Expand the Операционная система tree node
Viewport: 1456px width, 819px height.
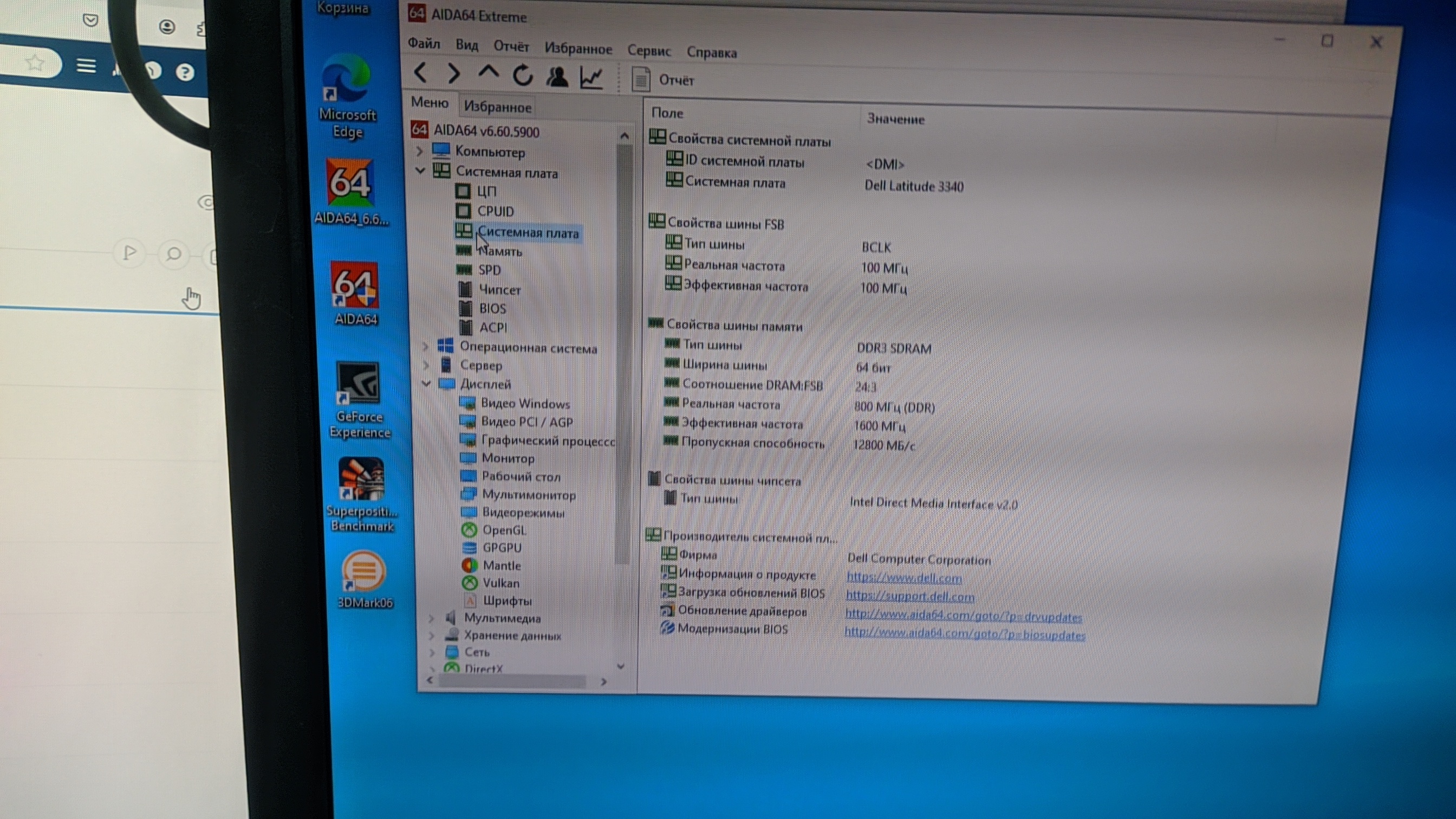point(426,346)
